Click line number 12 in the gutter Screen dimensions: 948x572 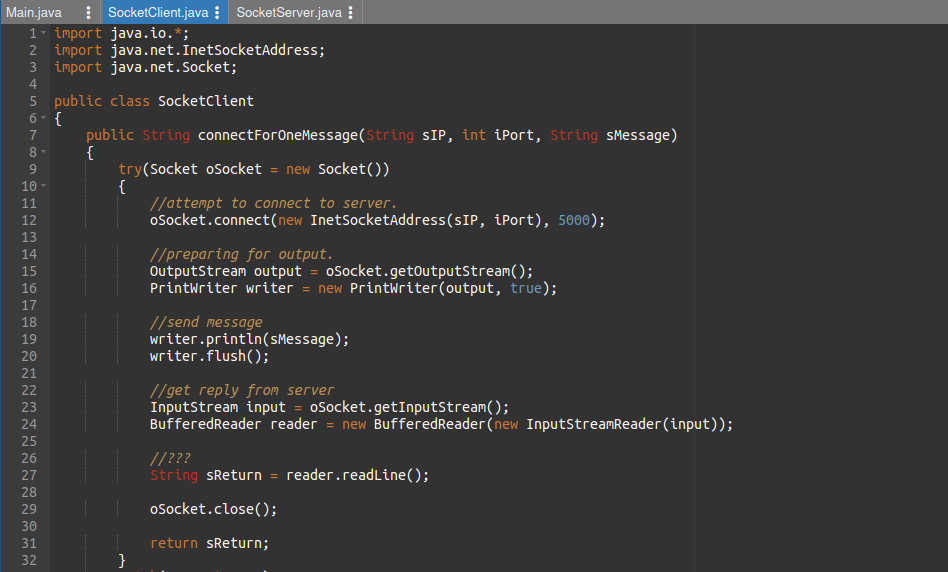click(x=28, y=220)
